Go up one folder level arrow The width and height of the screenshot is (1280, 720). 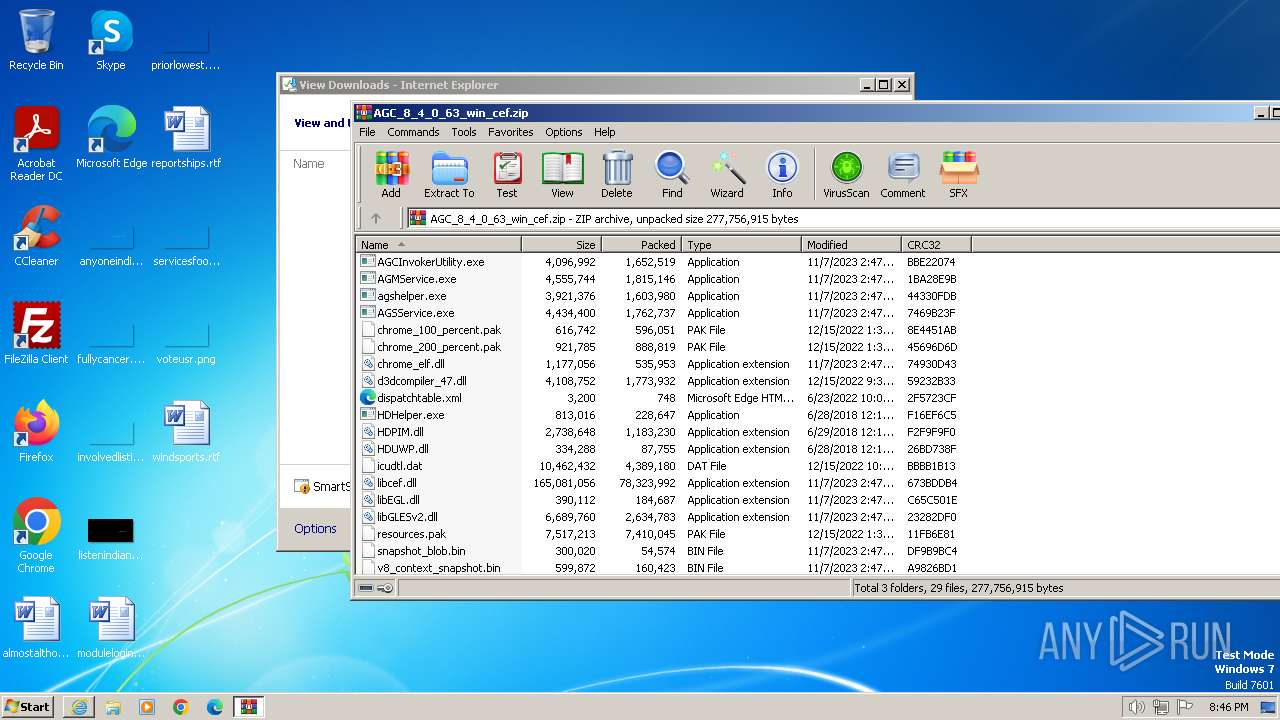coord(376,218)
